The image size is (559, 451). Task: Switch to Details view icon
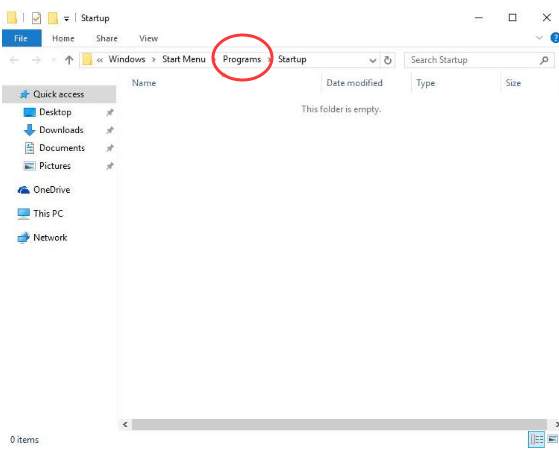tap(536, 439)
